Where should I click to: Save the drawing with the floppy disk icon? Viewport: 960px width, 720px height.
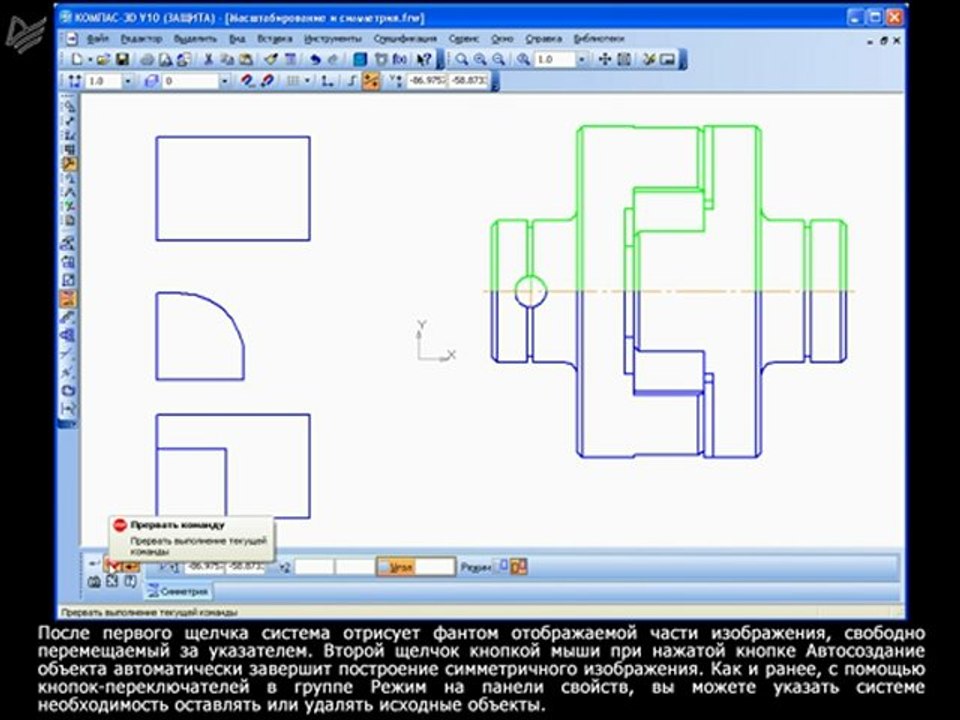pyautogui.click(x=122, y=59)
